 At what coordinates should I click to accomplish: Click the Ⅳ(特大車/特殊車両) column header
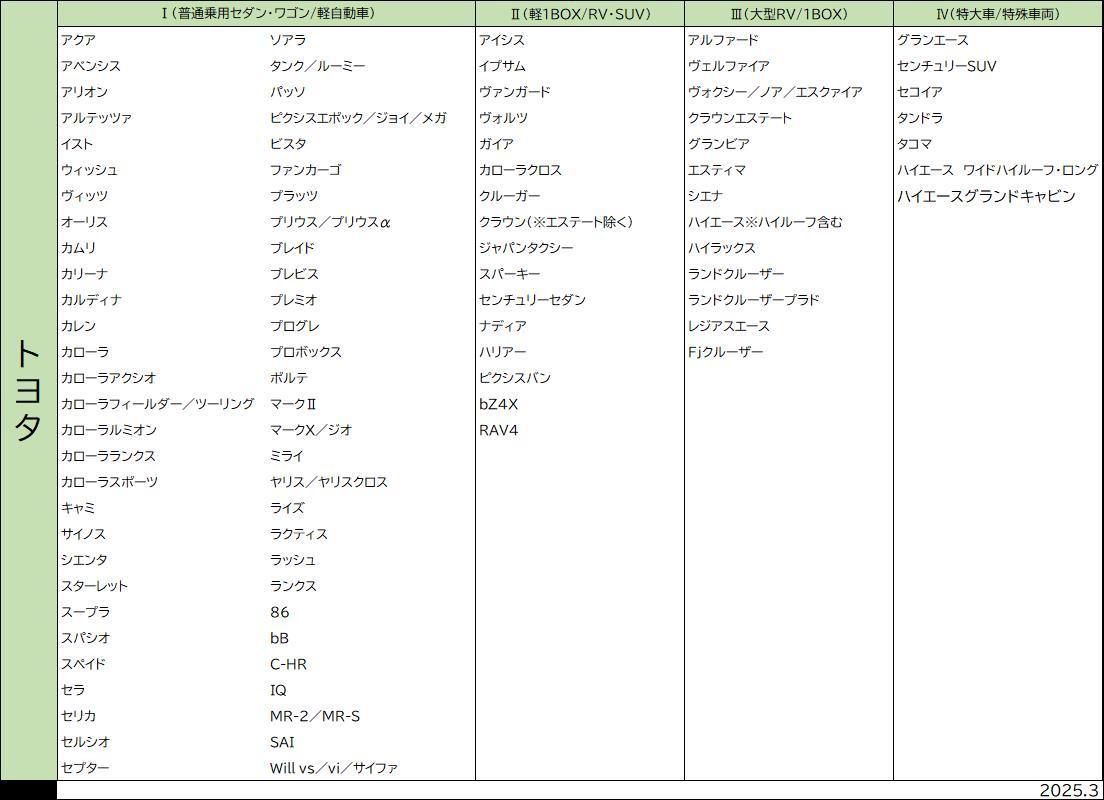coord(998,14)
